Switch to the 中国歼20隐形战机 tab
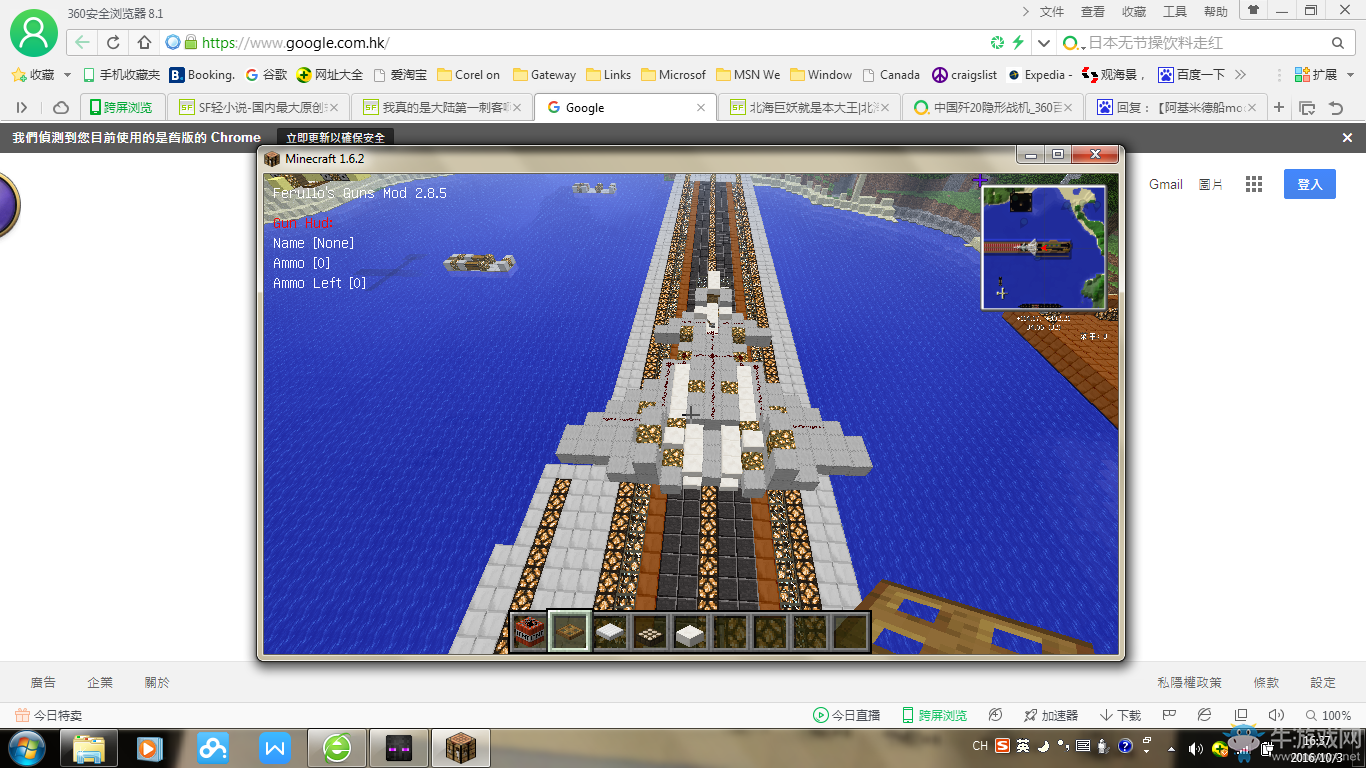Screen dimensions: 1366x768 tap(992, 108)
